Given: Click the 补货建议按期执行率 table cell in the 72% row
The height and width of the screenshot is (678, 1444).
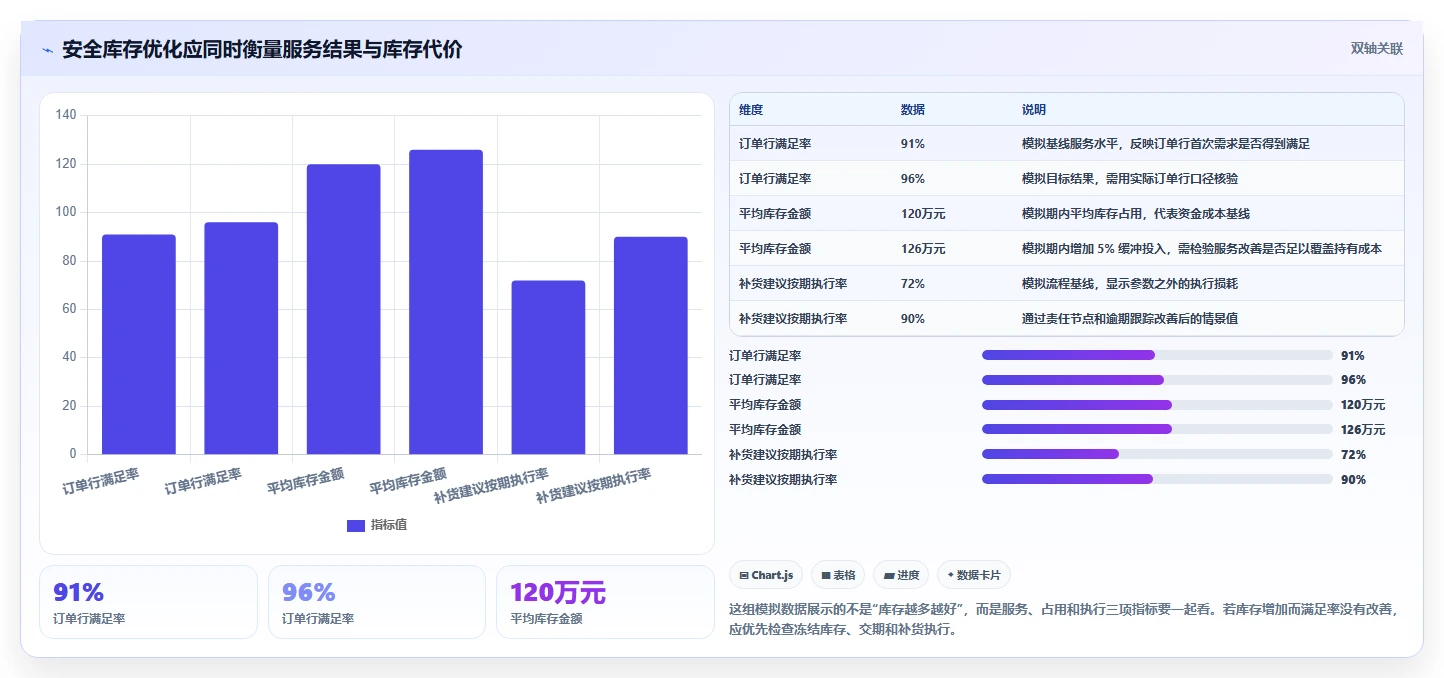Looking at the screenshot, I should [793, 284].
